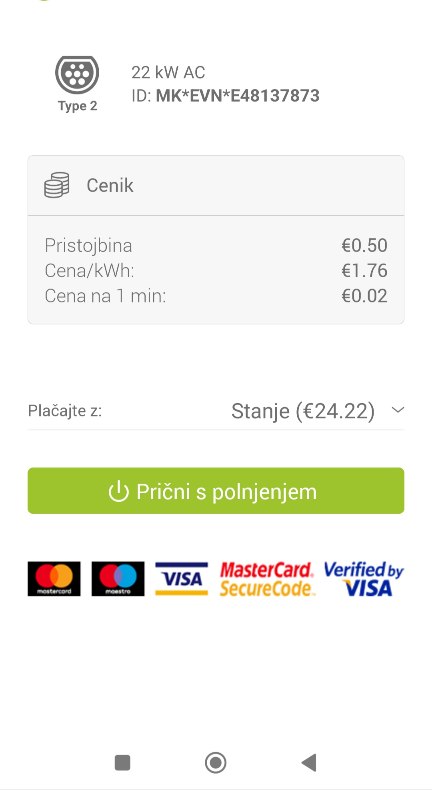Start charging with Prični s polnjenjem
Viewport: 432px width, 790px height.
(216, 491)
